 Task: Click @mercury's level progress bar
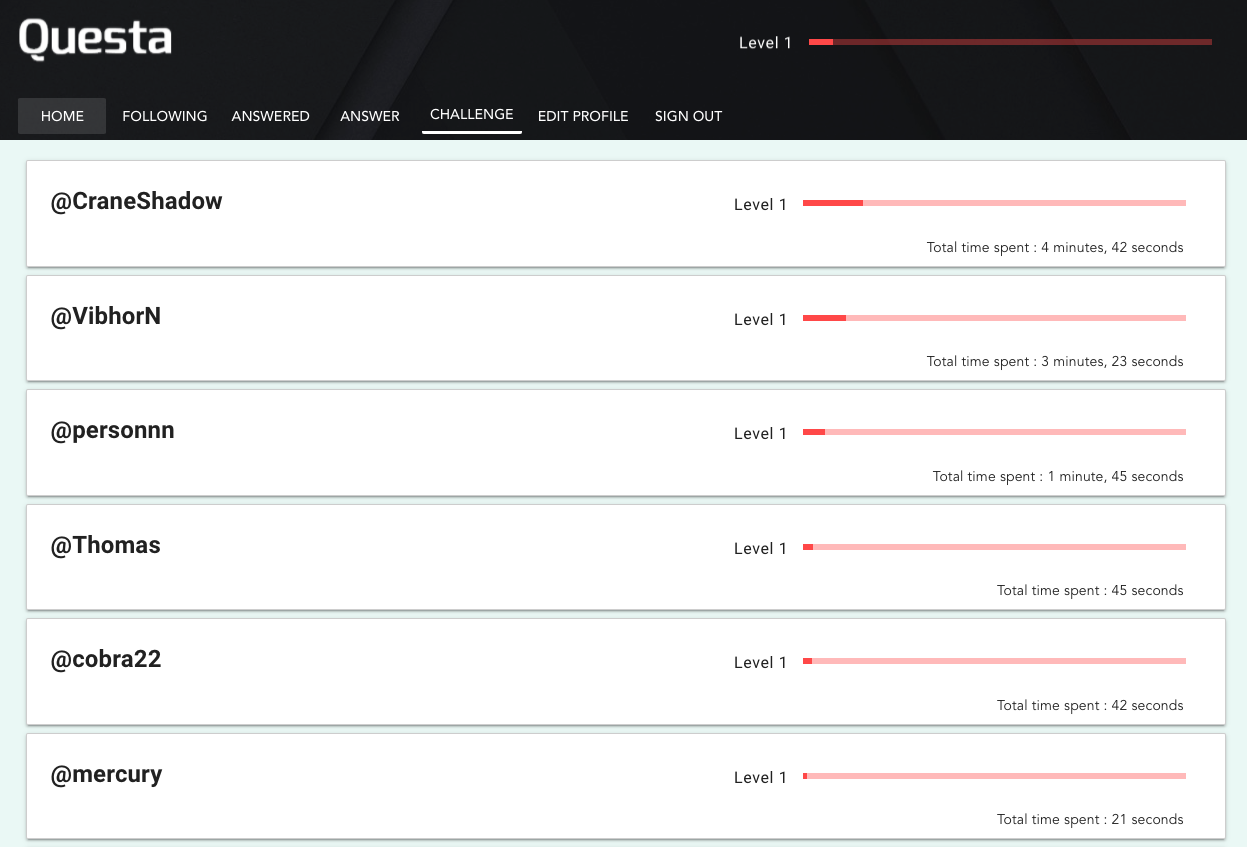coord(994,776)
